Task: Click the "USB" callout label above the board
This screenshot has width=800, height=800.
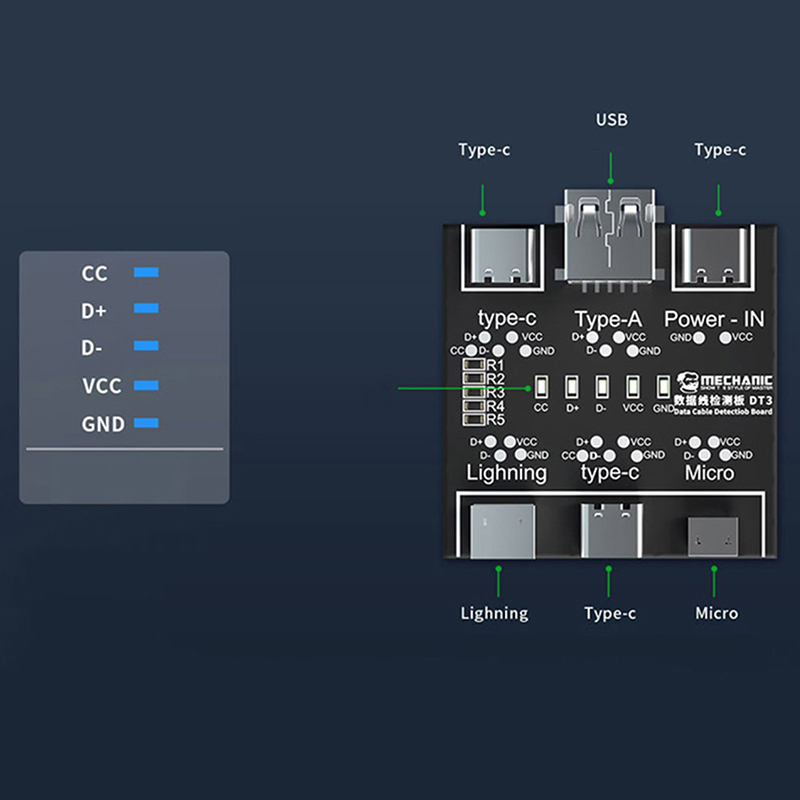Action: click(x=612, y=120)
